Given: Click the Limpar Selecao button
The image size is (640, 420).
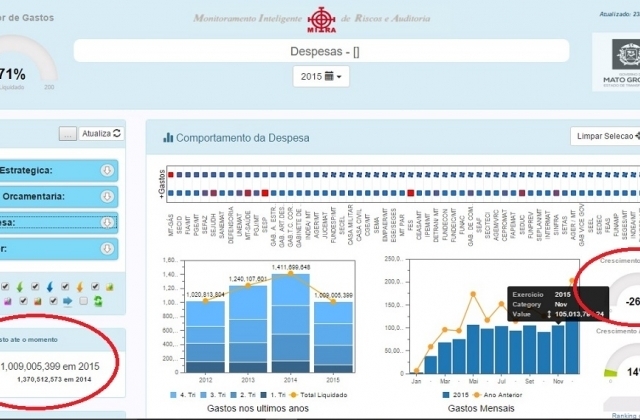Looking at the screenshot, I should click(x=605, y=136).
